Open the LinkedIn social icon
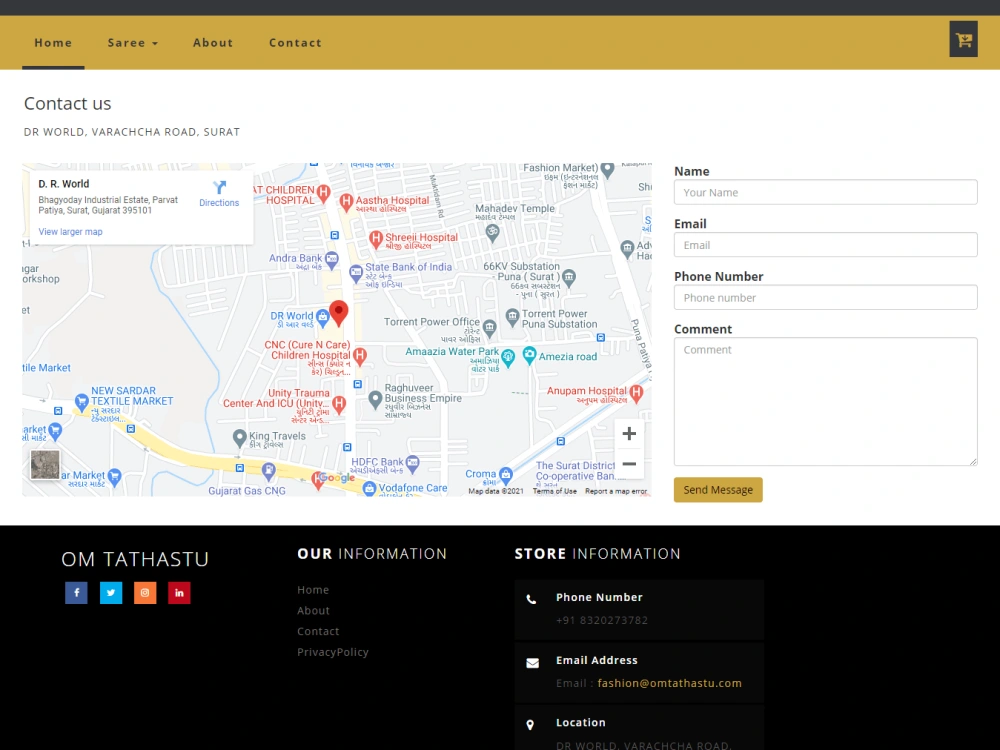 [179, 592]
